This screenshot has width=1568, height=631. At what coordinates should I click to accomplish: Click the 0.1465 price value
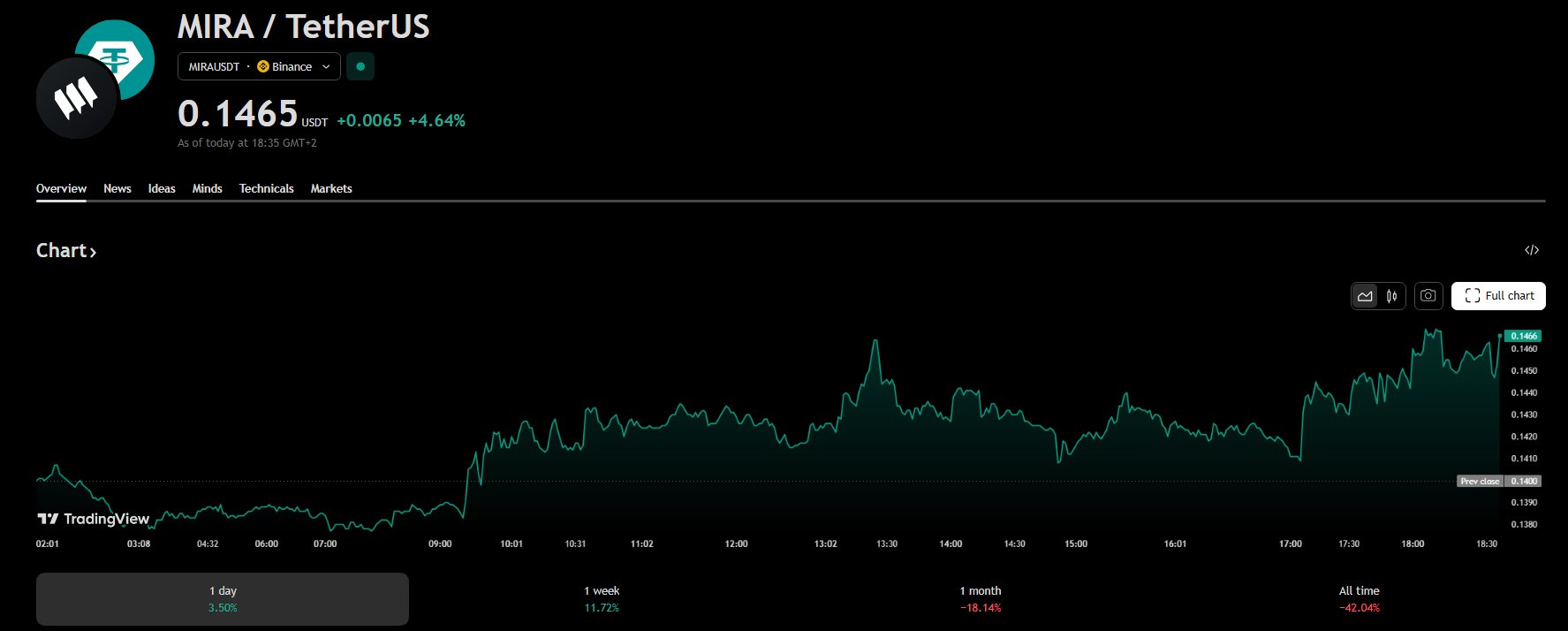pyautogui.click(x=238, y=114)
